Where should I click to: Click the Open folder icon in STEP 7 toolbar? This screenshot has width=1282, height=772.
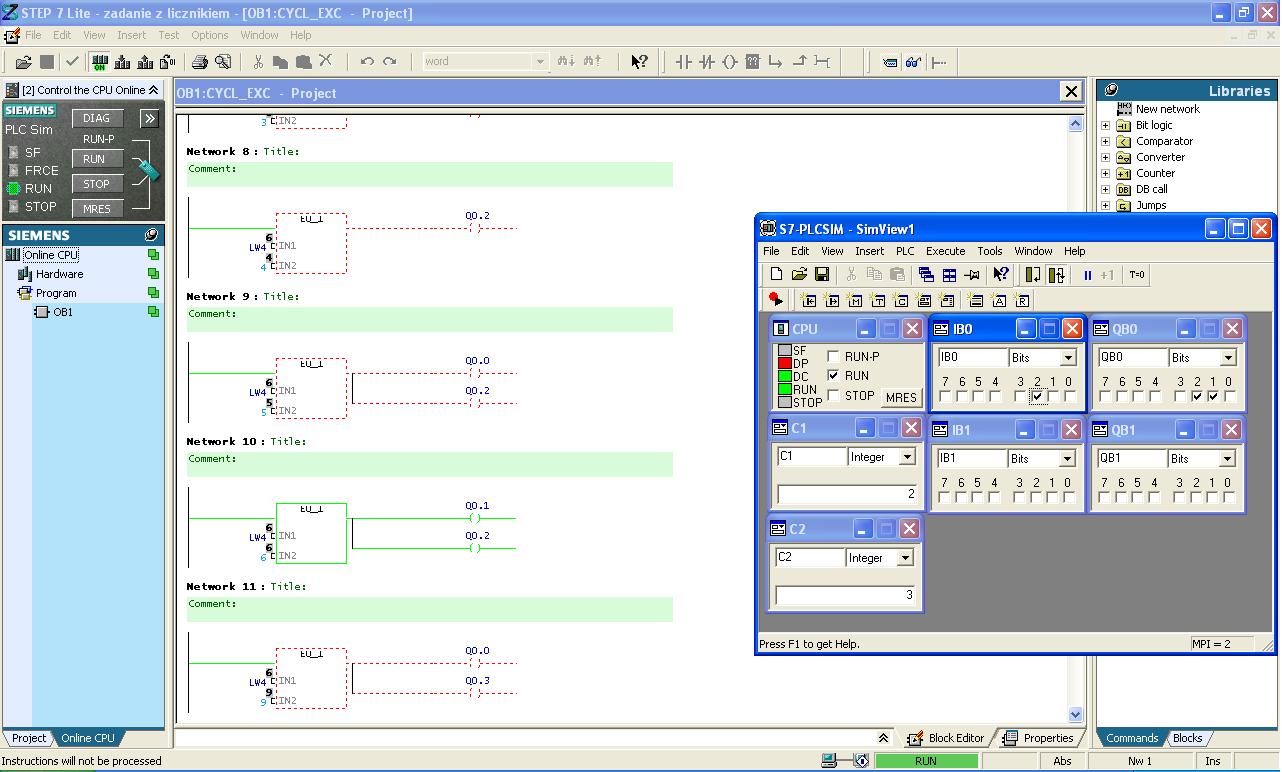(24, 62)
